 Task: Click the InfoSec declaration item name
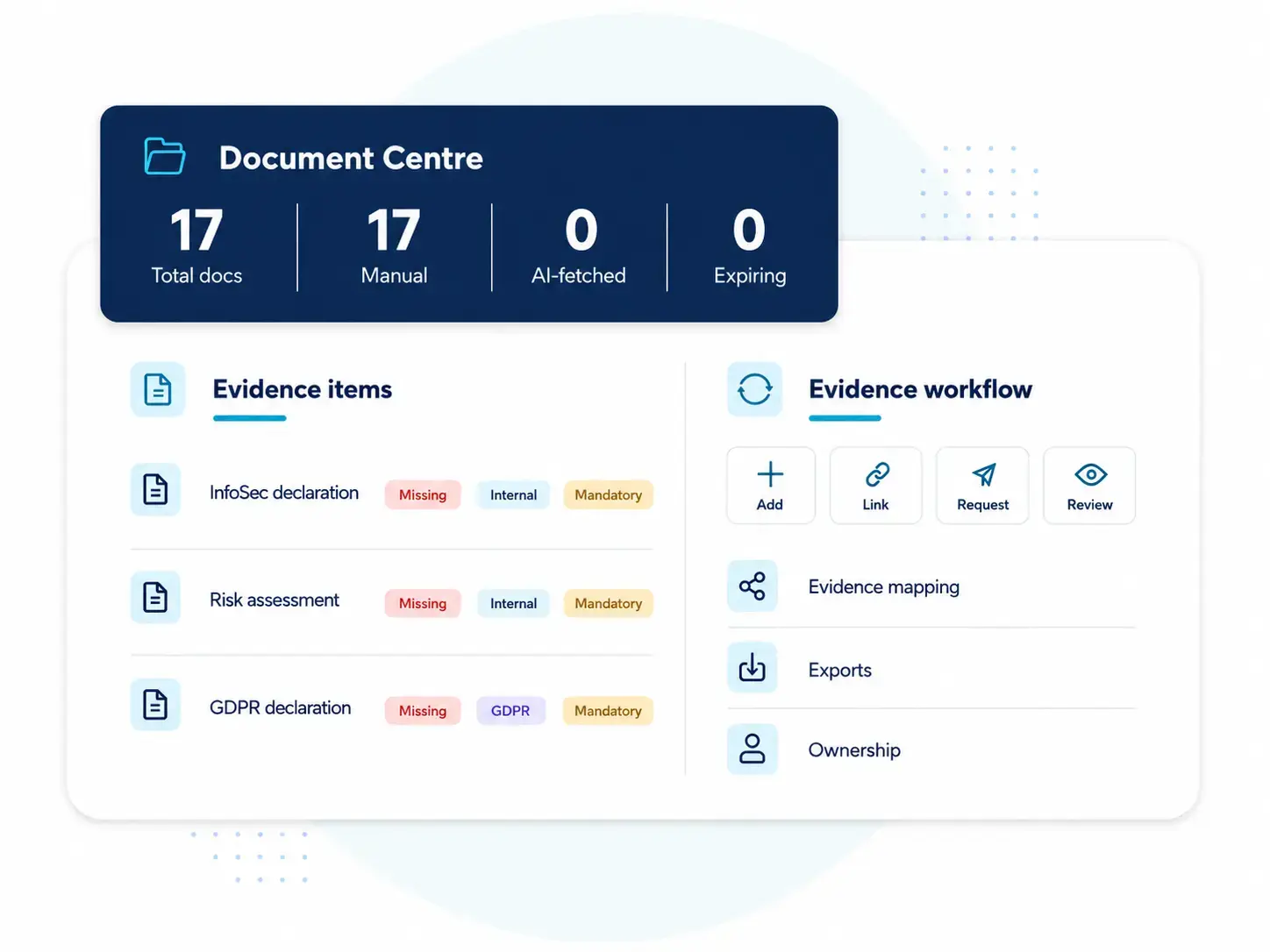(x=284, y=493)
